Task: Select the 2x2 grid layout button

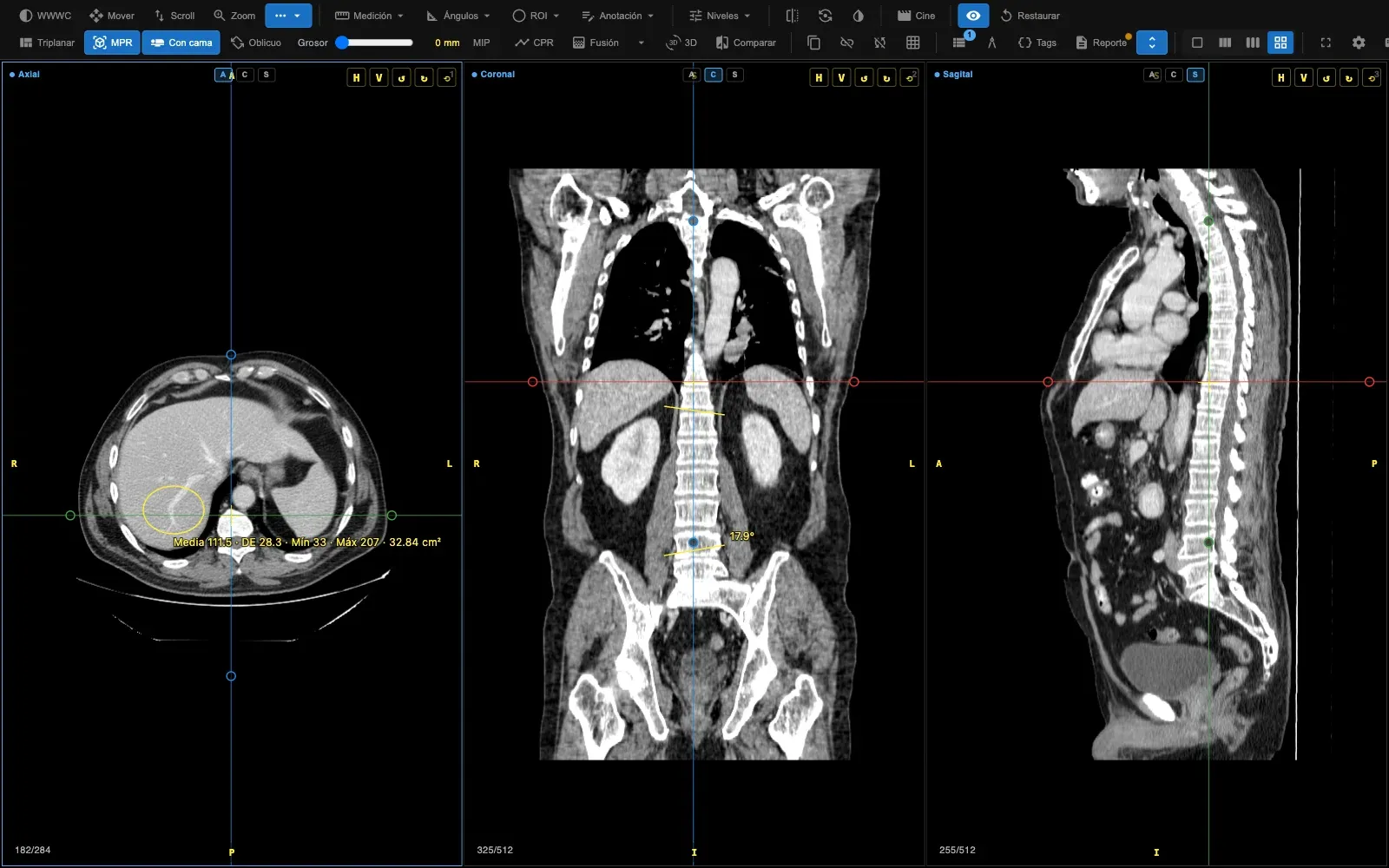Action: coord(1280,43)
